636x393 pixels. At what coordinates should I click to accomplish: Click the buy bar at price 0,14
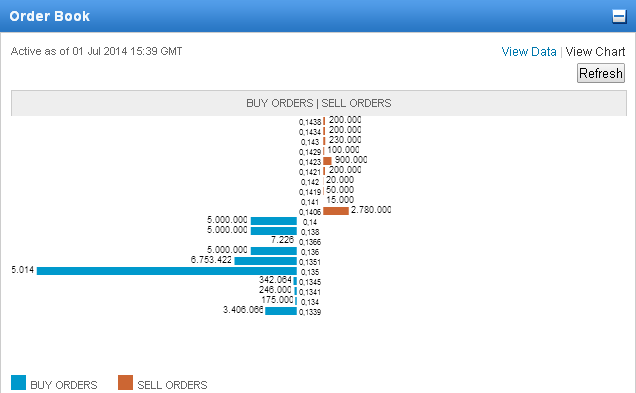tap(274, 221)
